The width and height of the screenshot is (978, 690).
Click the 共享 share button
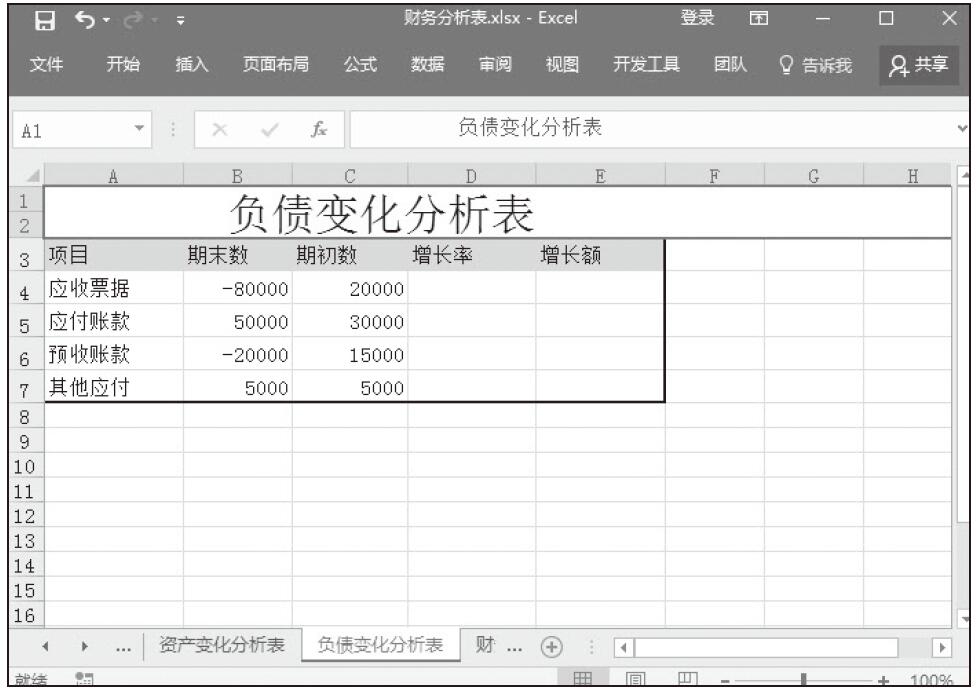click(x=917, y=65)
